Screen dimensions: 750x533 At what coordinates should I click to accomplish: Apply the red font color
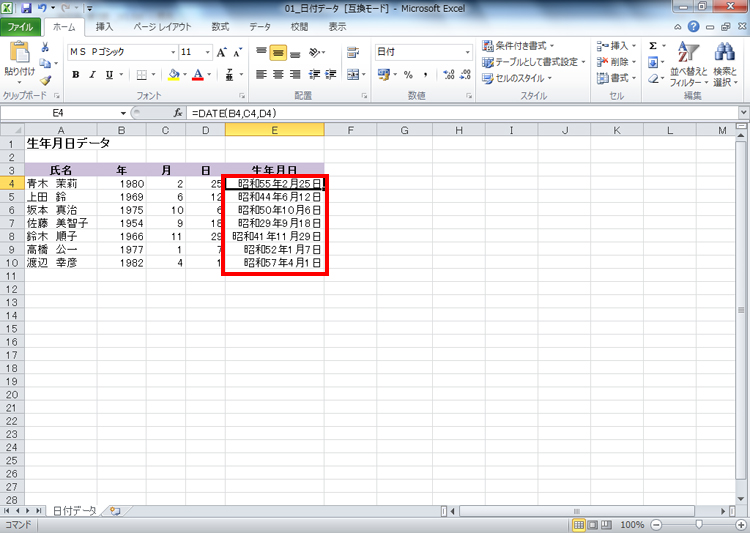click(x=198, y=75)
